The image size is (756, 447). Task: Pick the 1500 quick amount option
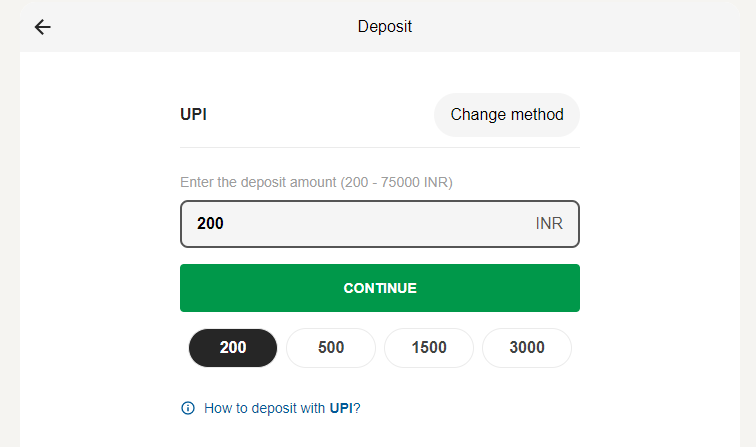point(429,348)
